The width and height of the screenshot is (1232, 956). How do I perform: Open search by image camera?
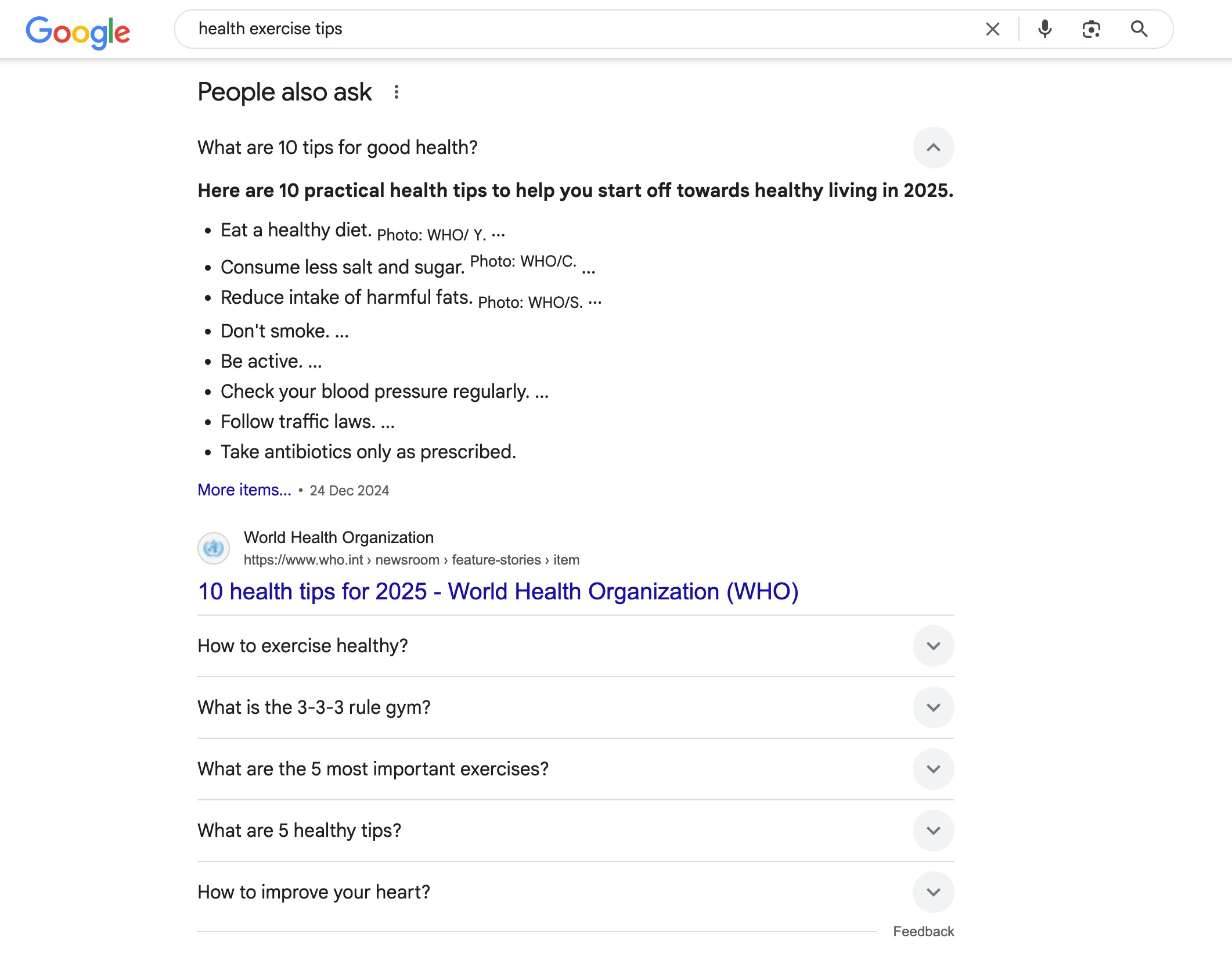[x=1091, y=29]
